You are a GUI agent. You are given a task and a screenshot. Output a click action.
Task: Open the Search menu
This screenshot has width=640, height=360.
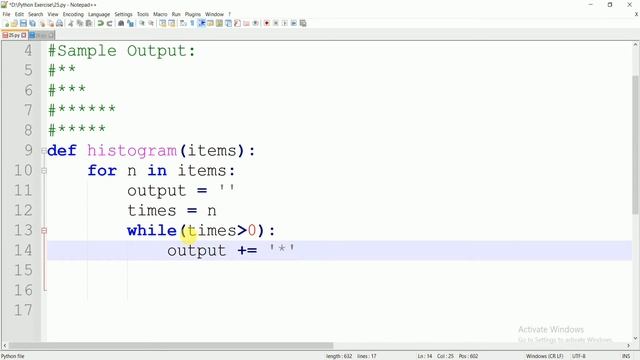pos(36,14)
